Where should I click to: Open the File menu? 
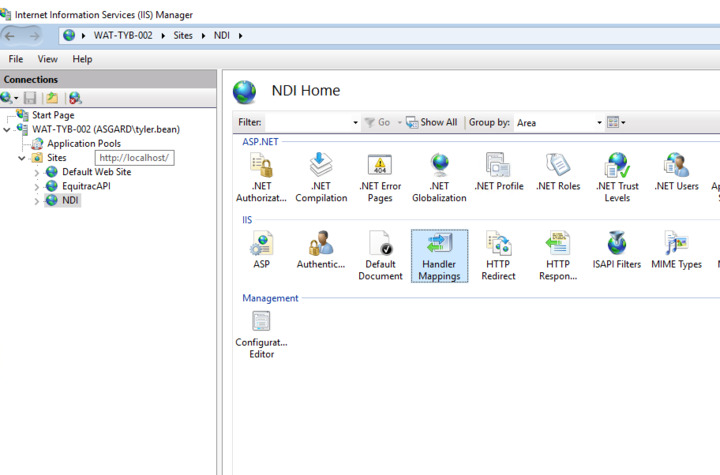[16, 59]
